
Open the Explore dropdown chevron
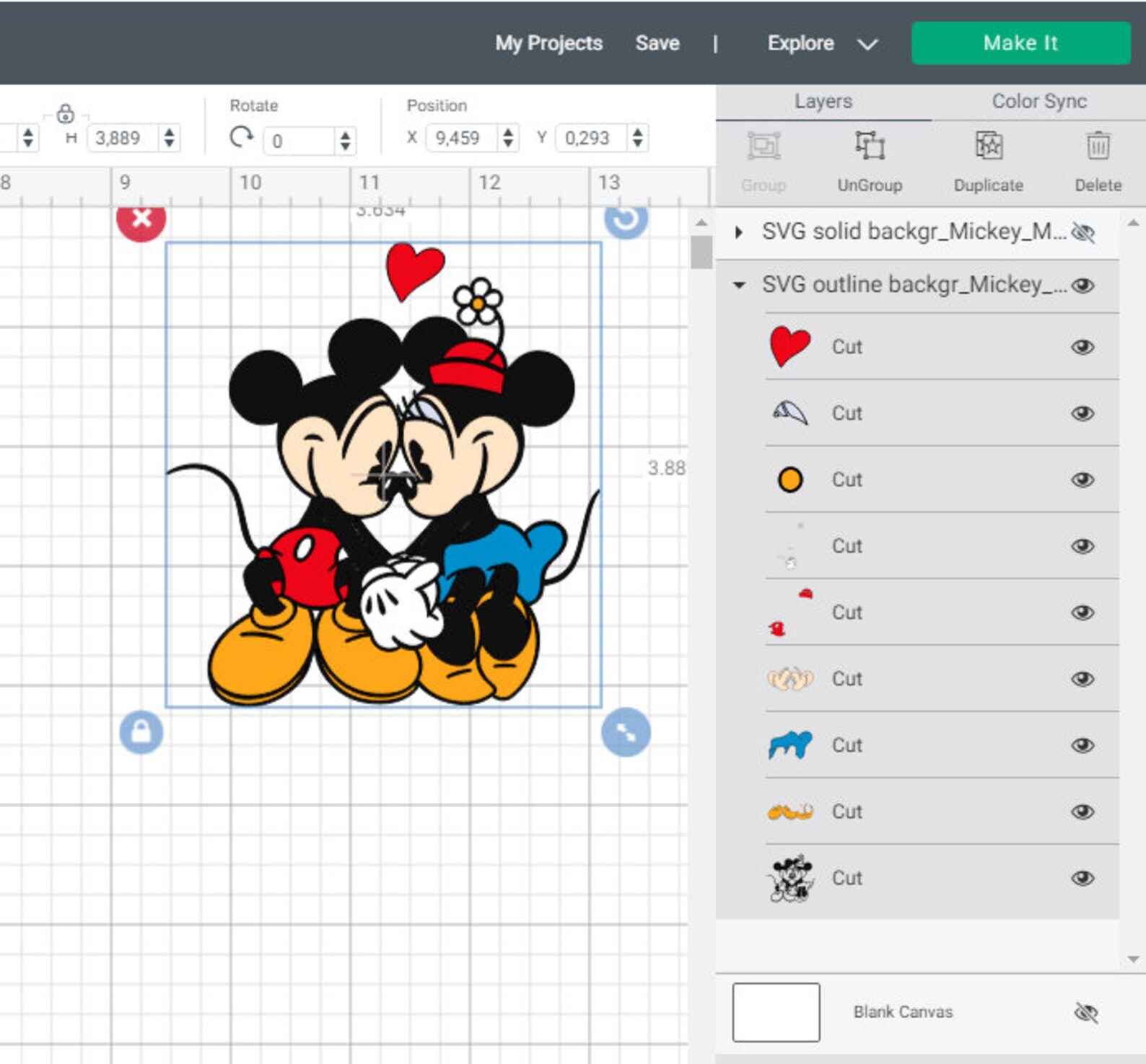pos(867,44)
